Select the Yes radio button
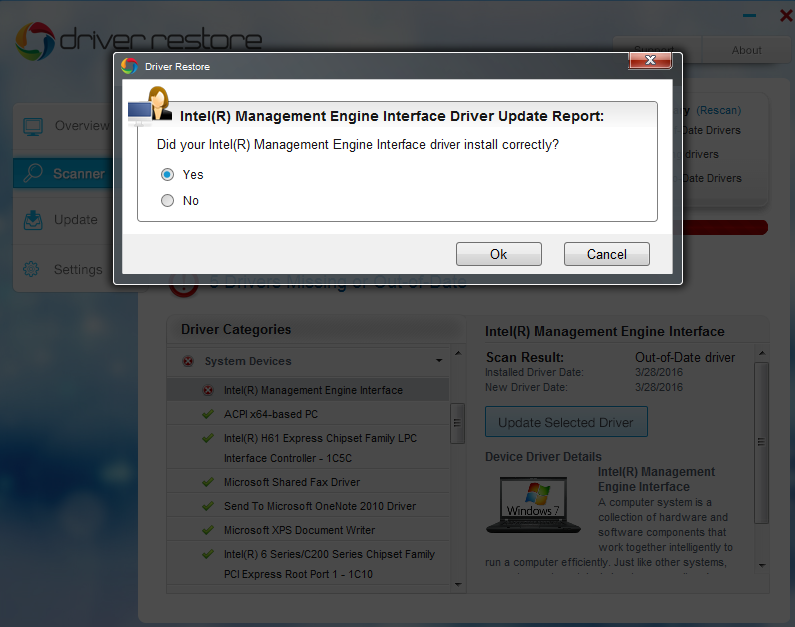This screenshot has height=627, width=795. pyautogui.click(x=167, y=175)
